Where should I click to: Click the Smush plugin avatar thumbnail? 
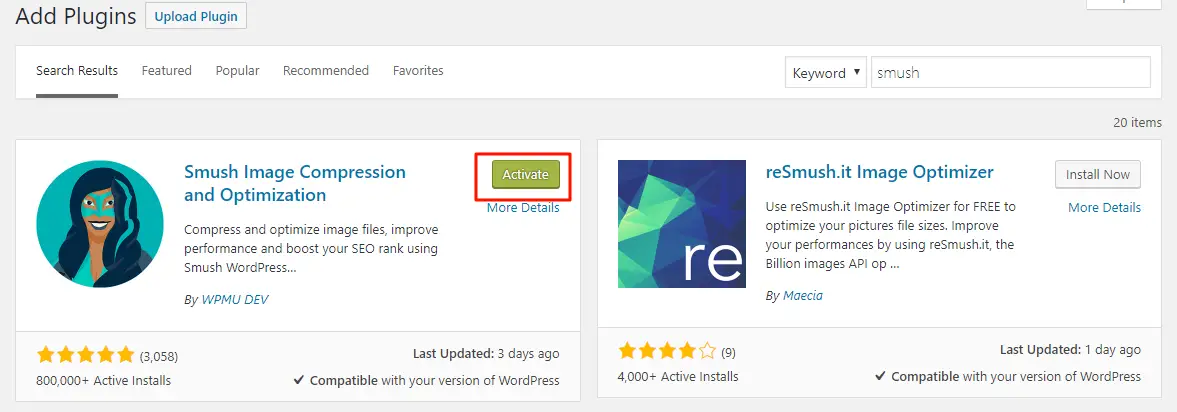click(100, 224)
